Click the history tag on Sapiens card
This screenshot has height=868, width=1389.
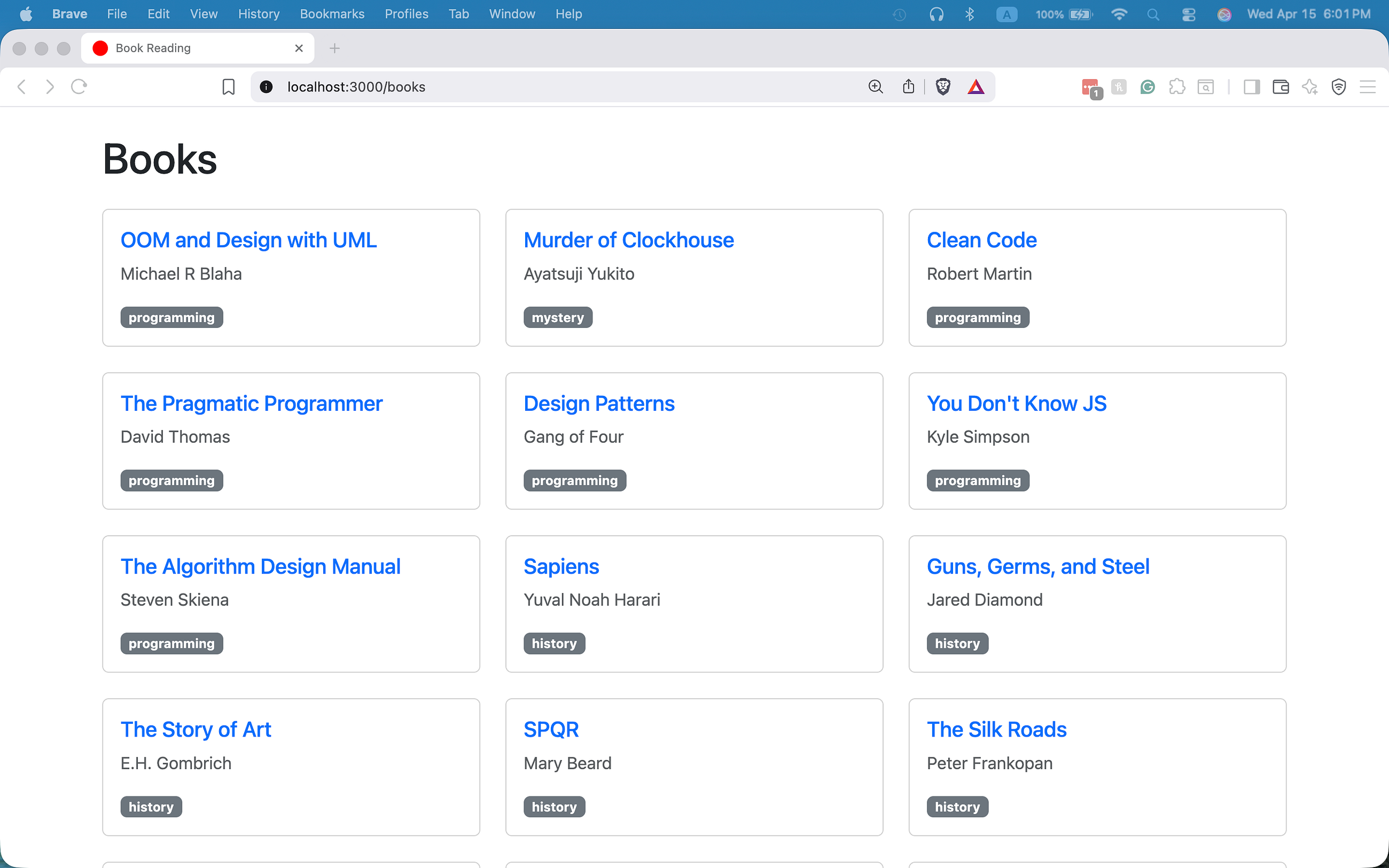[555, 644]
